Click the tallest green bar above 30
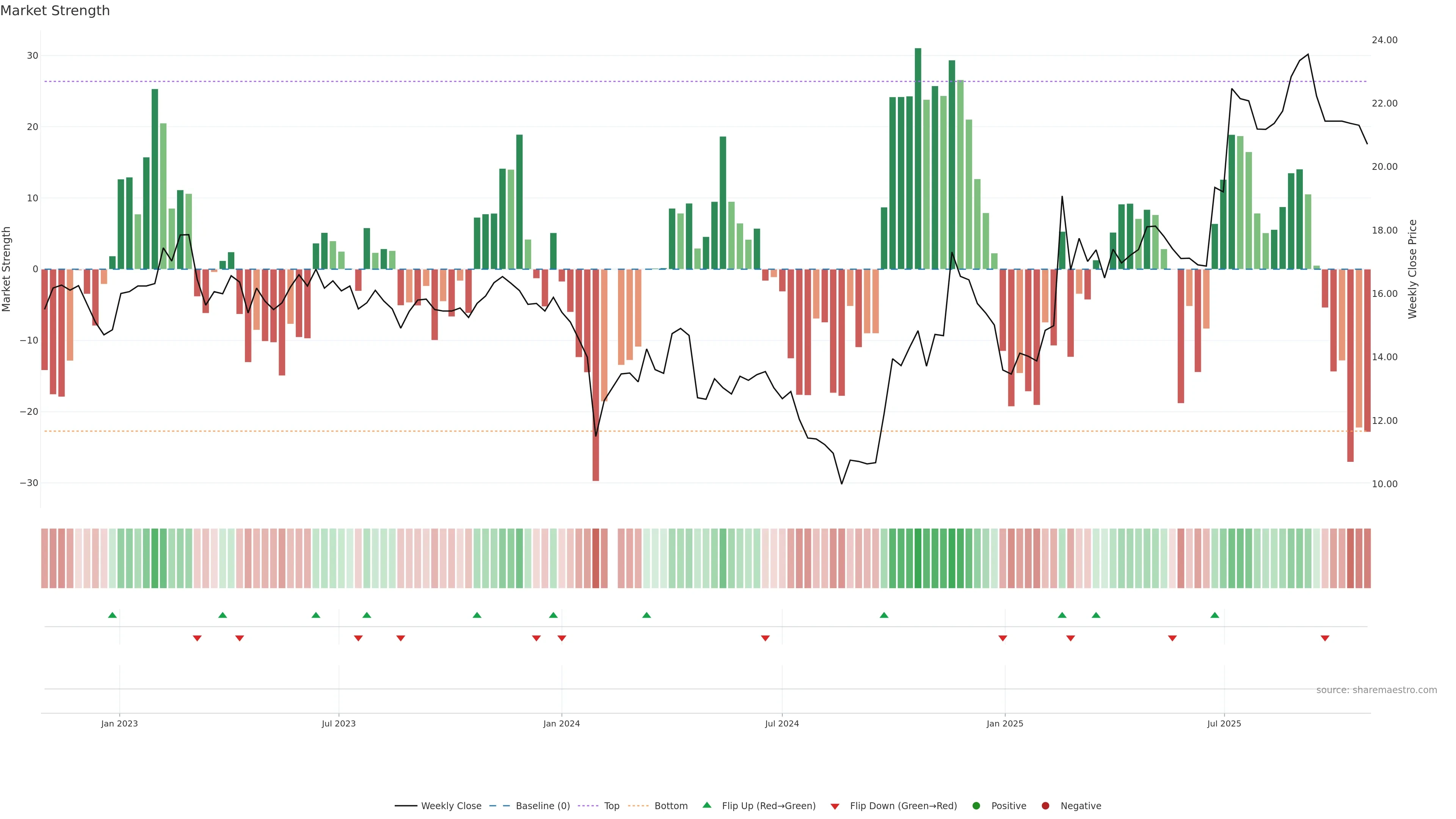 (x=918, y=158)
